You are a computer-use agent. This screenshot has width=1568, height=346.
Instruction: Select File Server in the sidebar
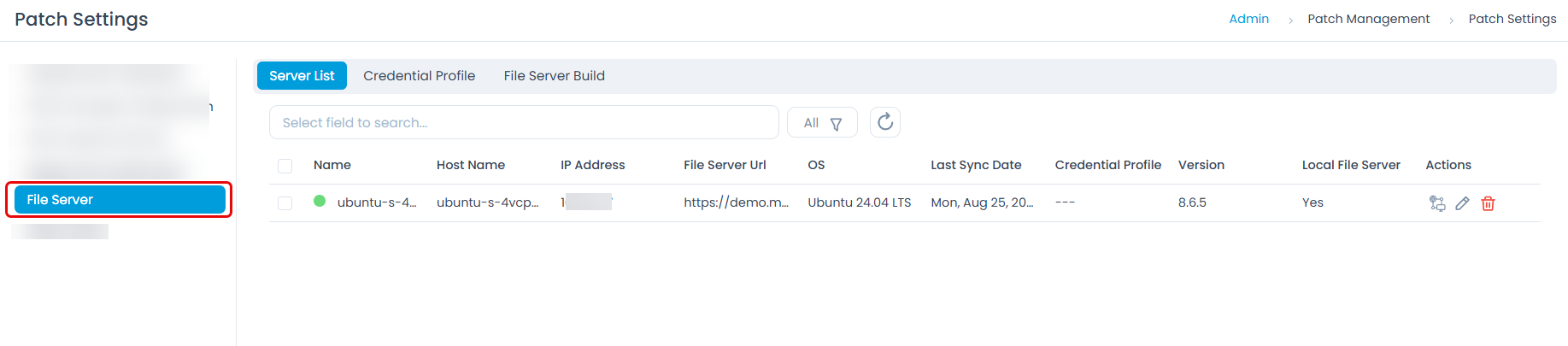(x=120, y=200)
